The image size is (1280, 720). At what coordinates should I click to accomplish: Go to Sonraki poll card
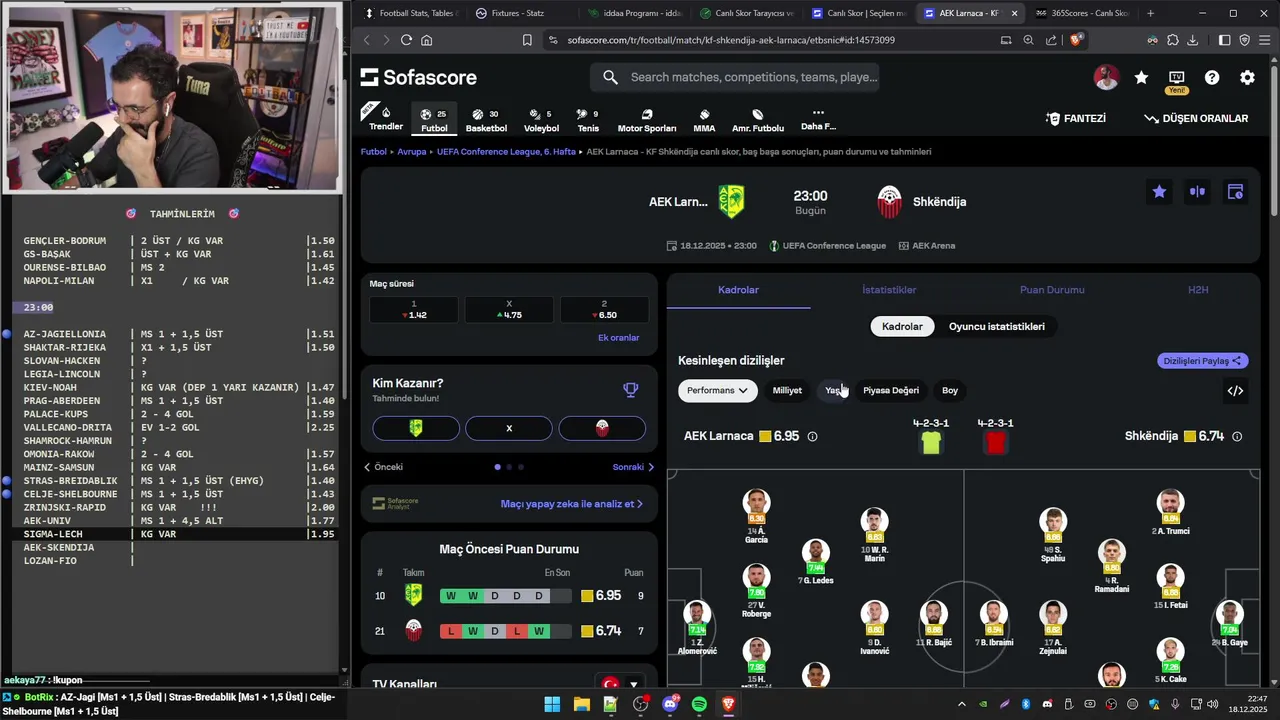633,467
